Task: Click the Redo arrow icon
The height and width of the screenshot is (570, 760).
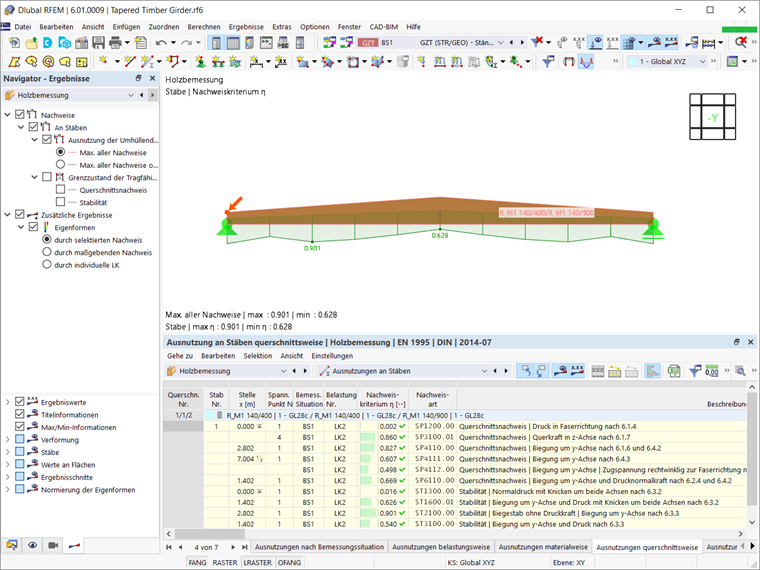Action: tap(187, 43)
